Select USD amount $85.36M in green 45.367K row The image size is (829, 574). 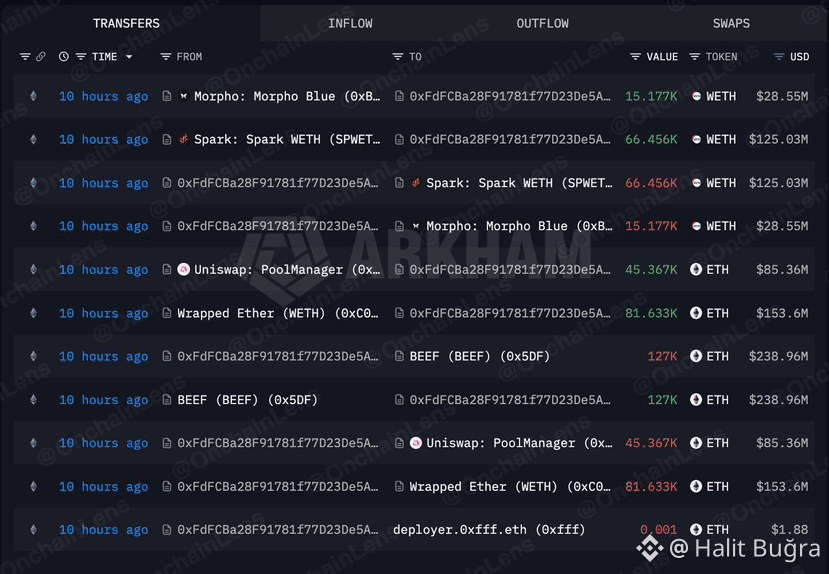pos(782,270)
